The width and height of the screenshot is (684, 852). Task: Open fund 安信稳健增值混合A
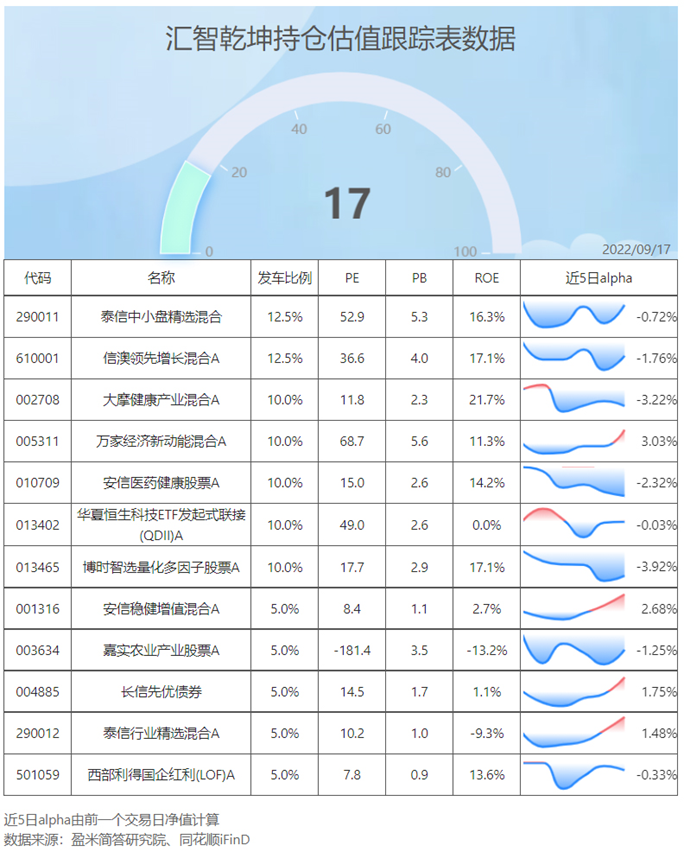pos(161,609)
